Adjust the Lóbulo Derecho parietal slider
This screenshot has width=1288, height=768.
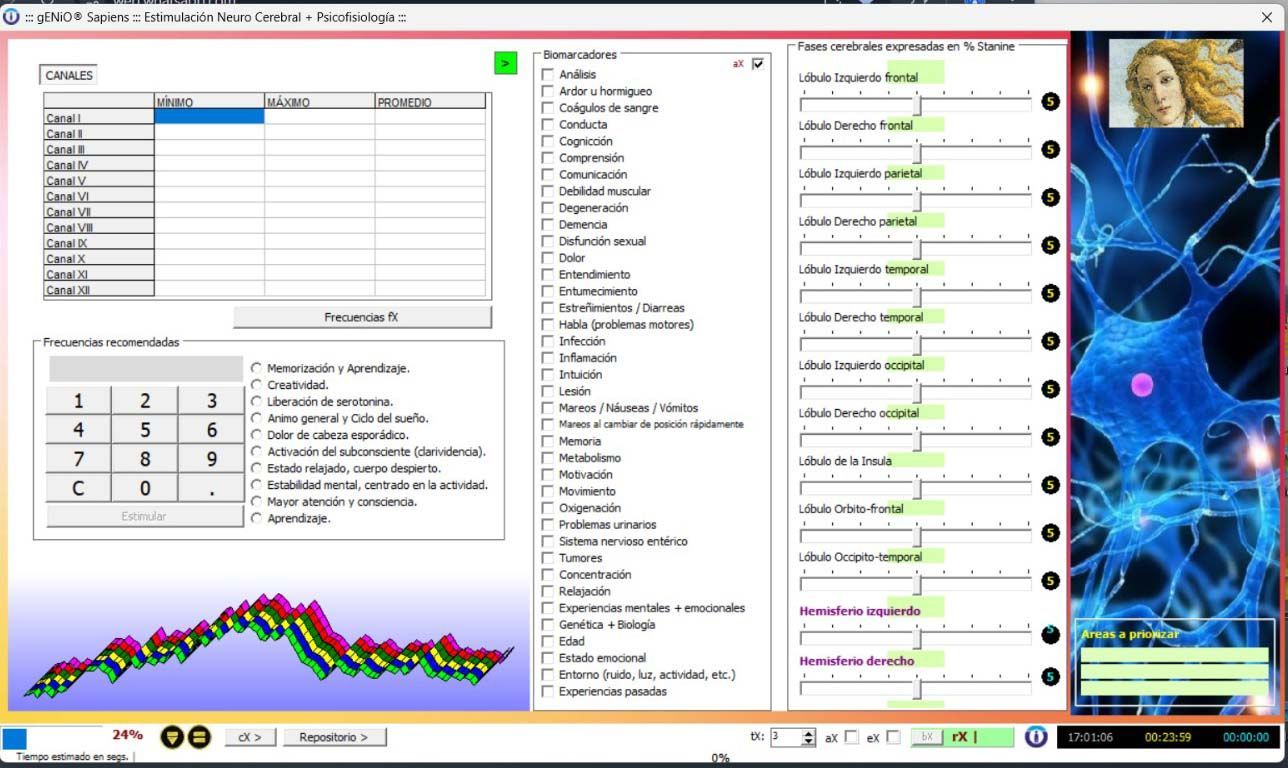point(916,245)
